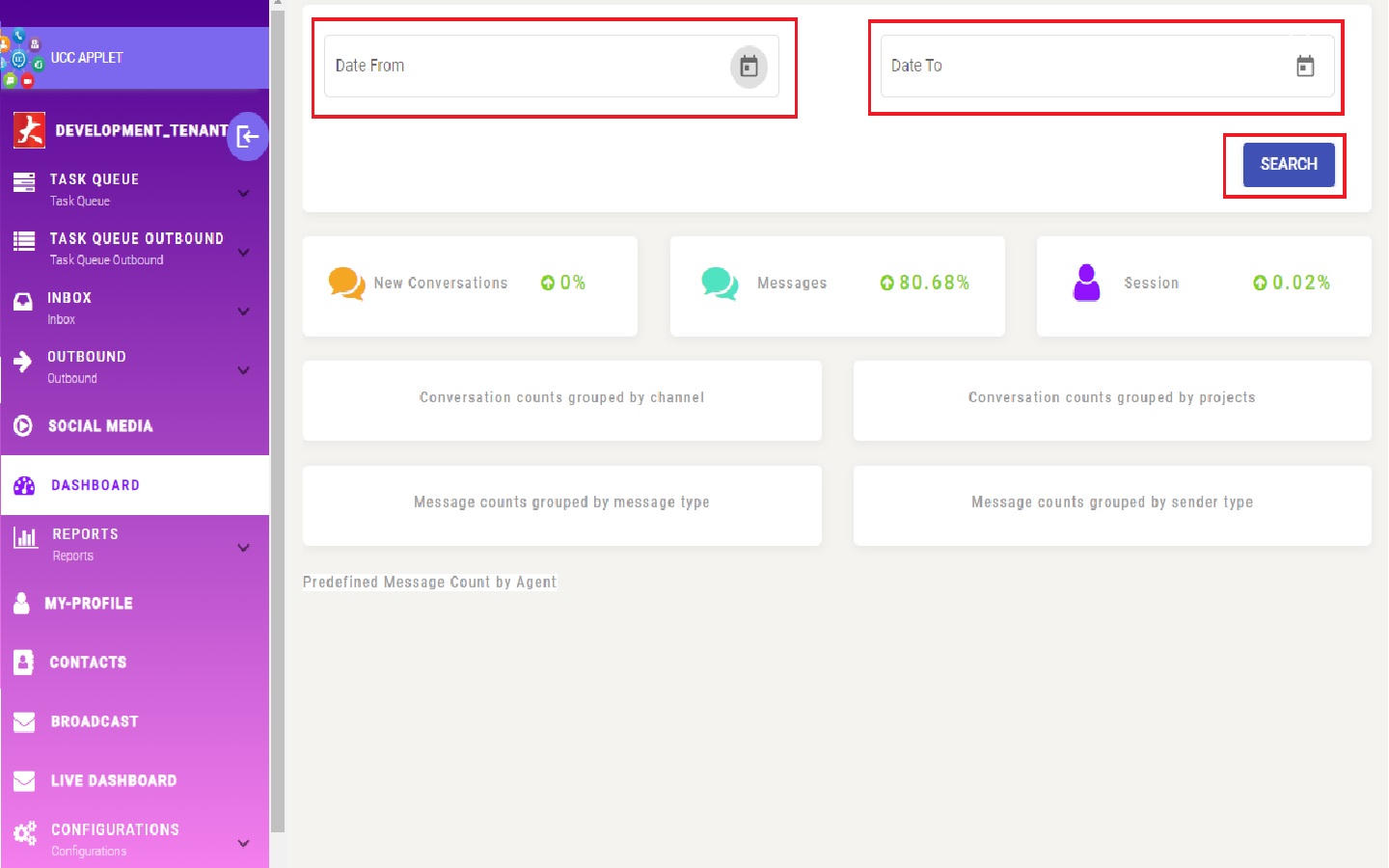Open the Date From calendar picker icon
1389x868 pixels.
[x=749, y=67]
